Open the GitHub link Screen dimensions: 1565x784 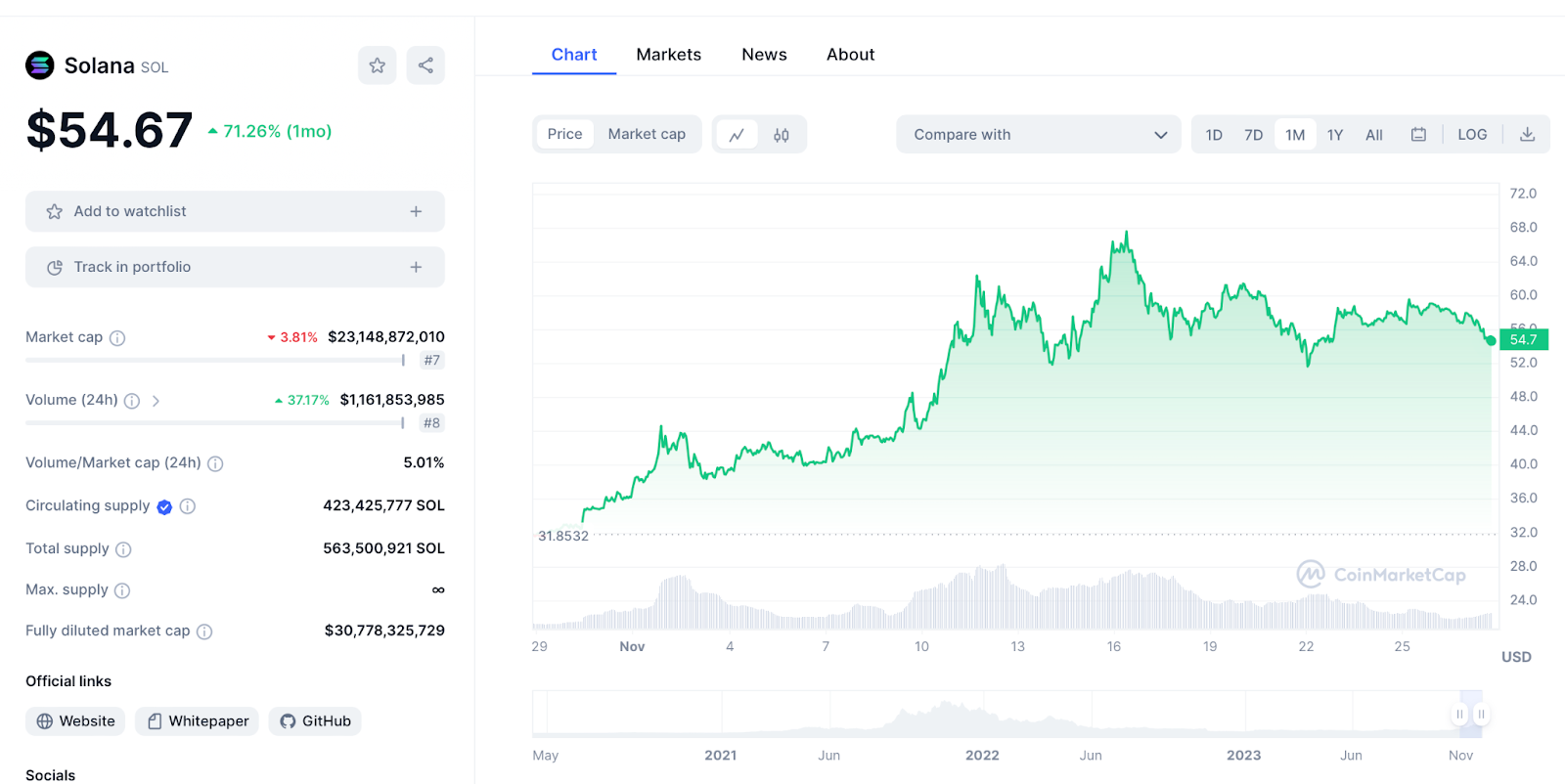tap(315, 721)
